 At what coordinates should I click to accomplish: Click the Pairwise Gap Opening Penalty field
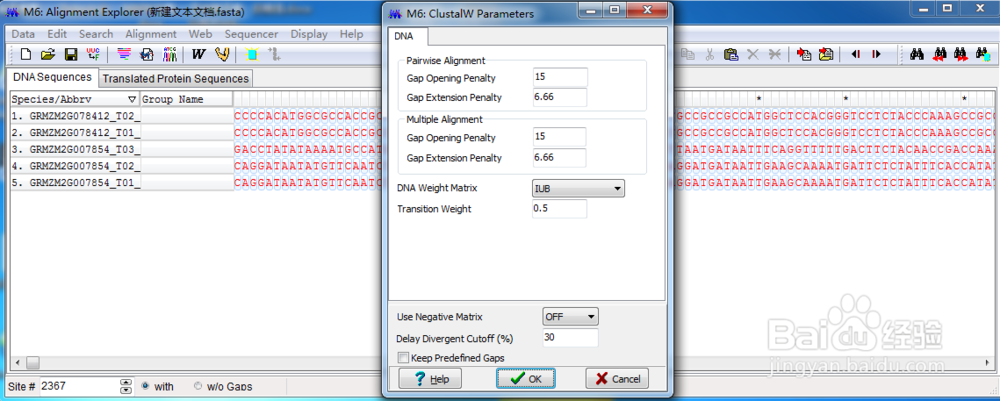[560, 78]
